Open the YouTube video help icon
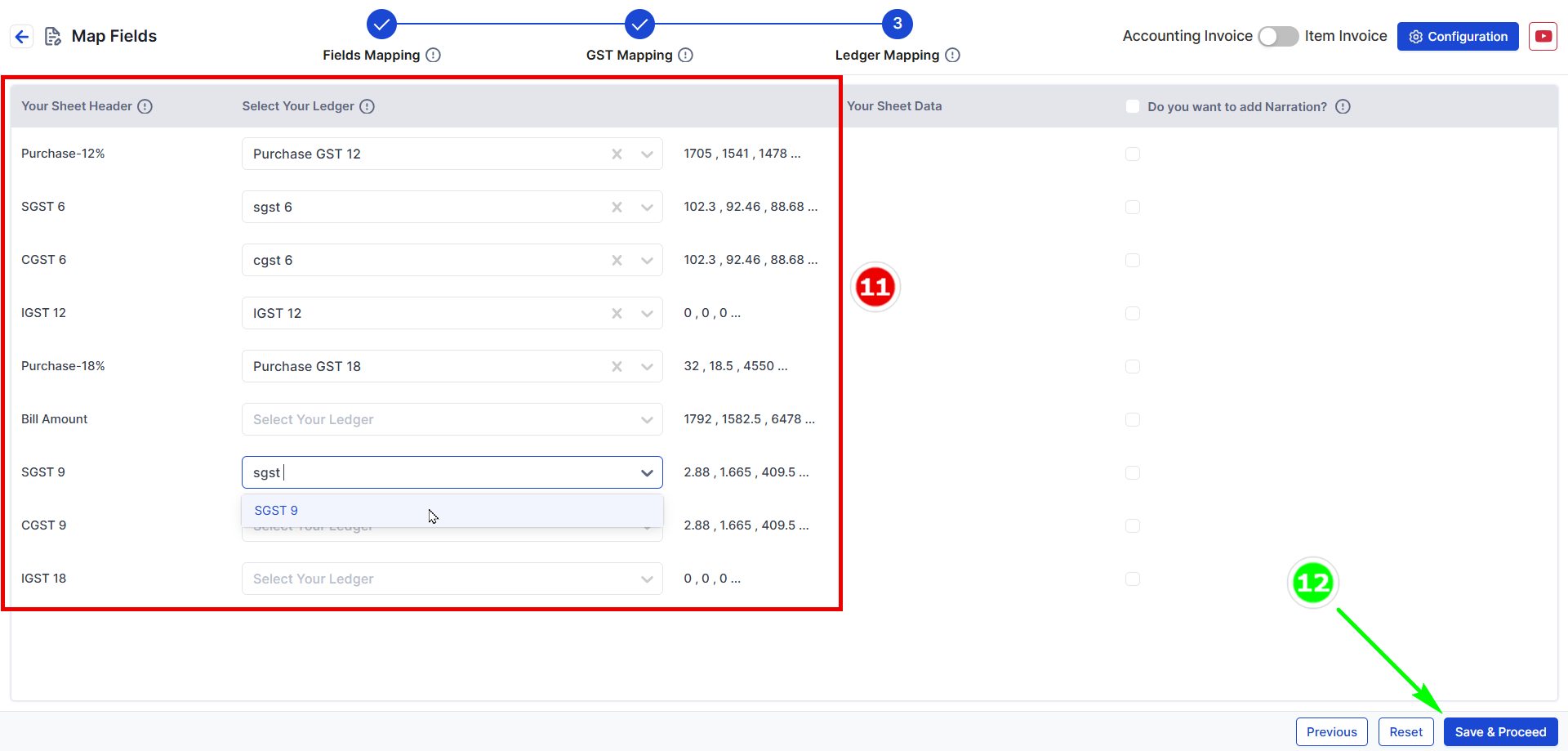 [x=1543, y=37]
